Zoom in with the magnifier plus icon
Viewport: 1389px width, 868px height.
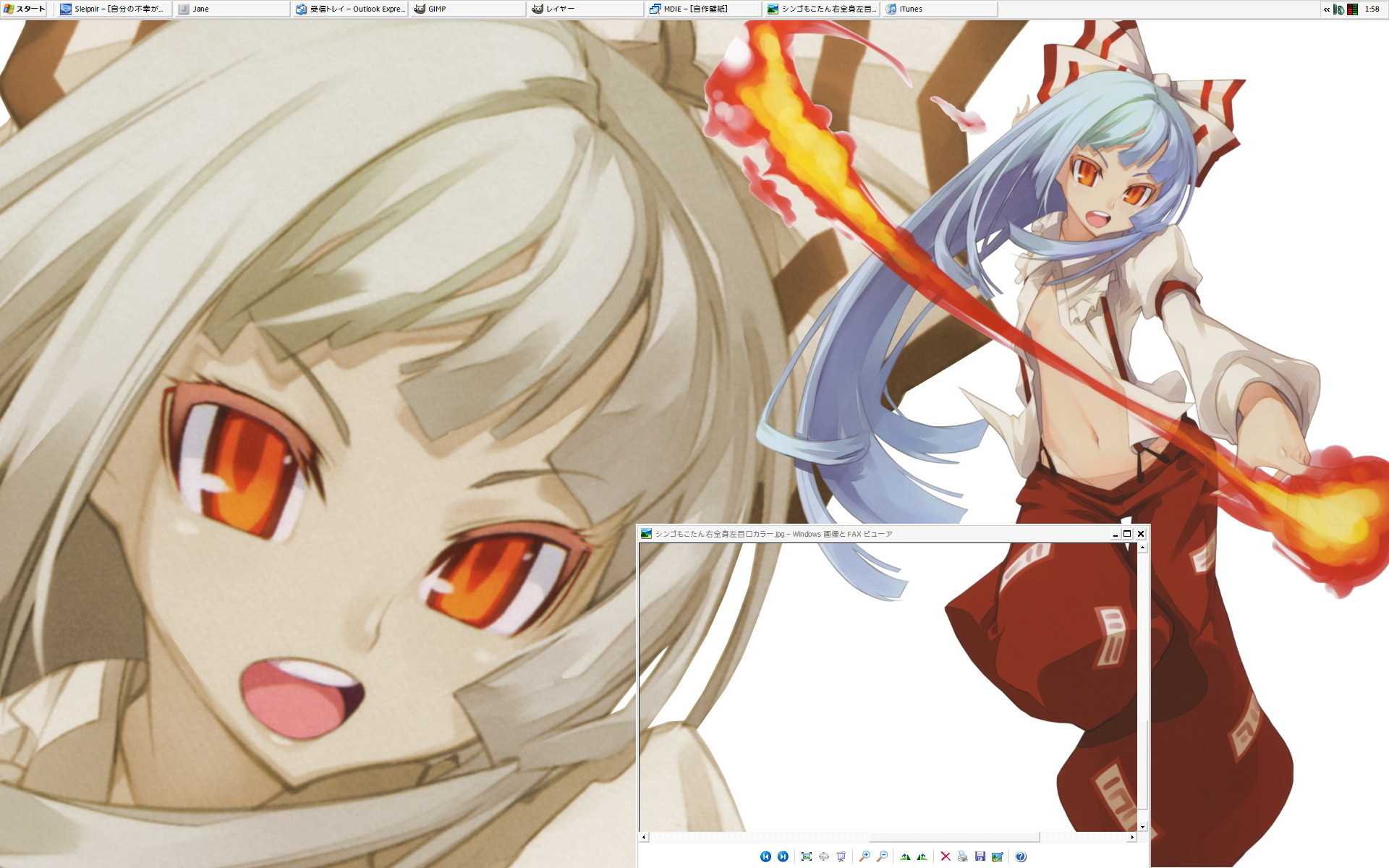tap(865, 856)
